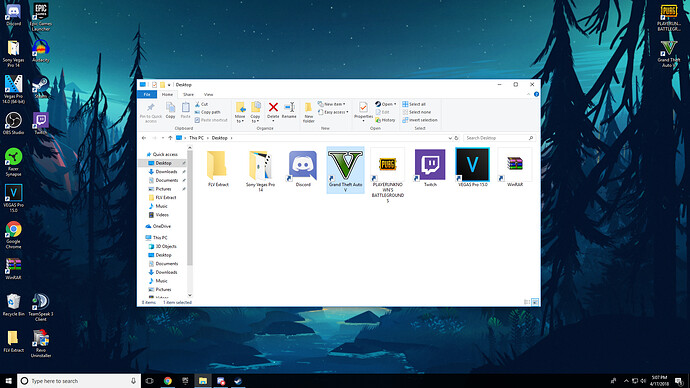This screenshot has width=690, height=388.
Task: Select the WinRAR shortcut in file list
Action: pyautogui.click(x=514, y=169)
